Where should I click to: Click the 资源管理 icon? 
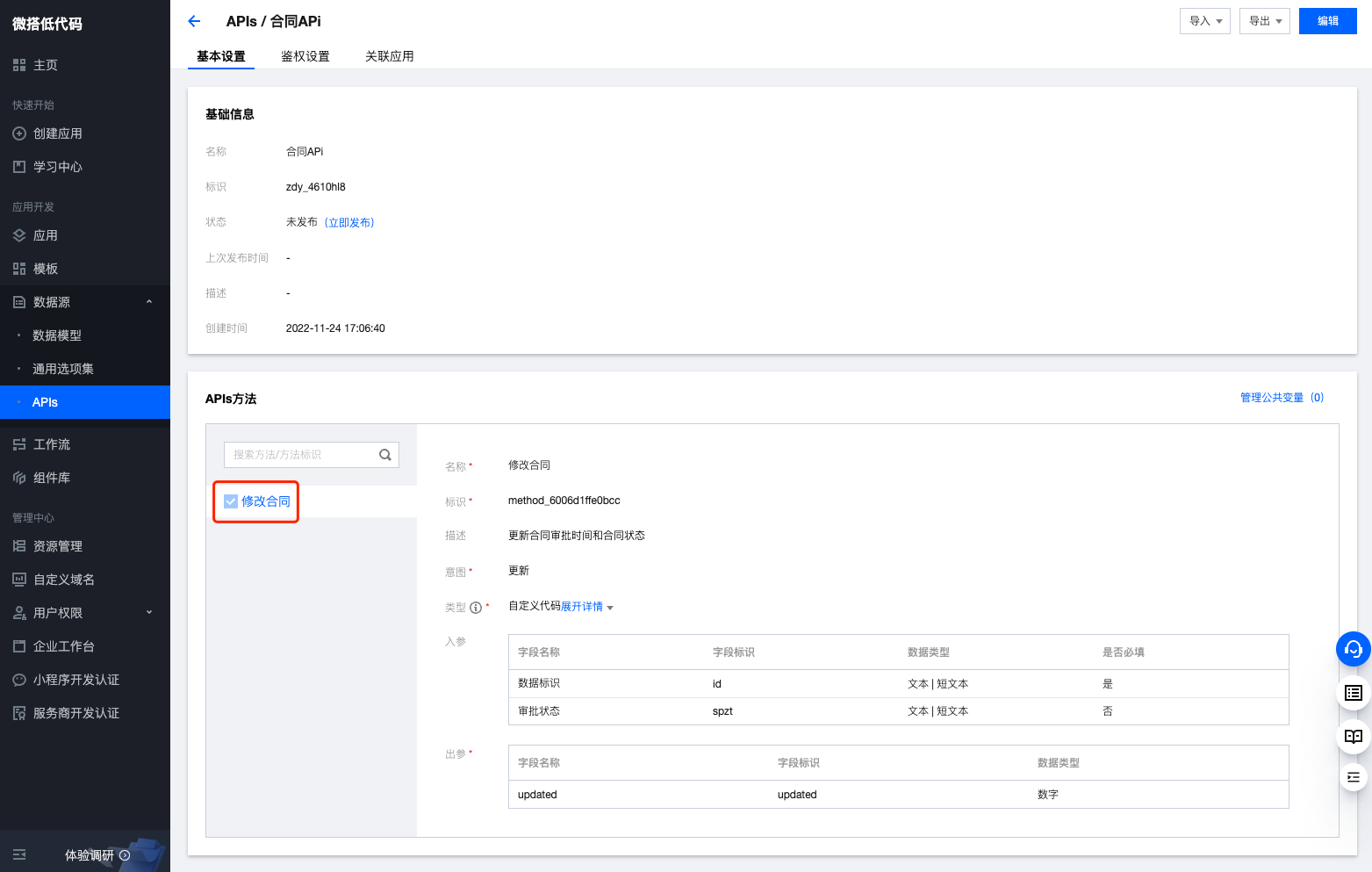click(19, 546)
